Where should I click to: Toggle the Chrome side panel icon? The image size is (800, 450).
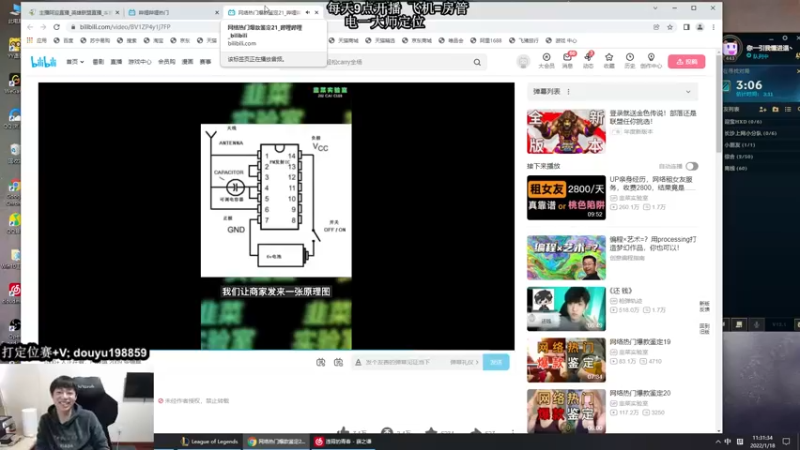pyautogui.click(x=686, y=27)
